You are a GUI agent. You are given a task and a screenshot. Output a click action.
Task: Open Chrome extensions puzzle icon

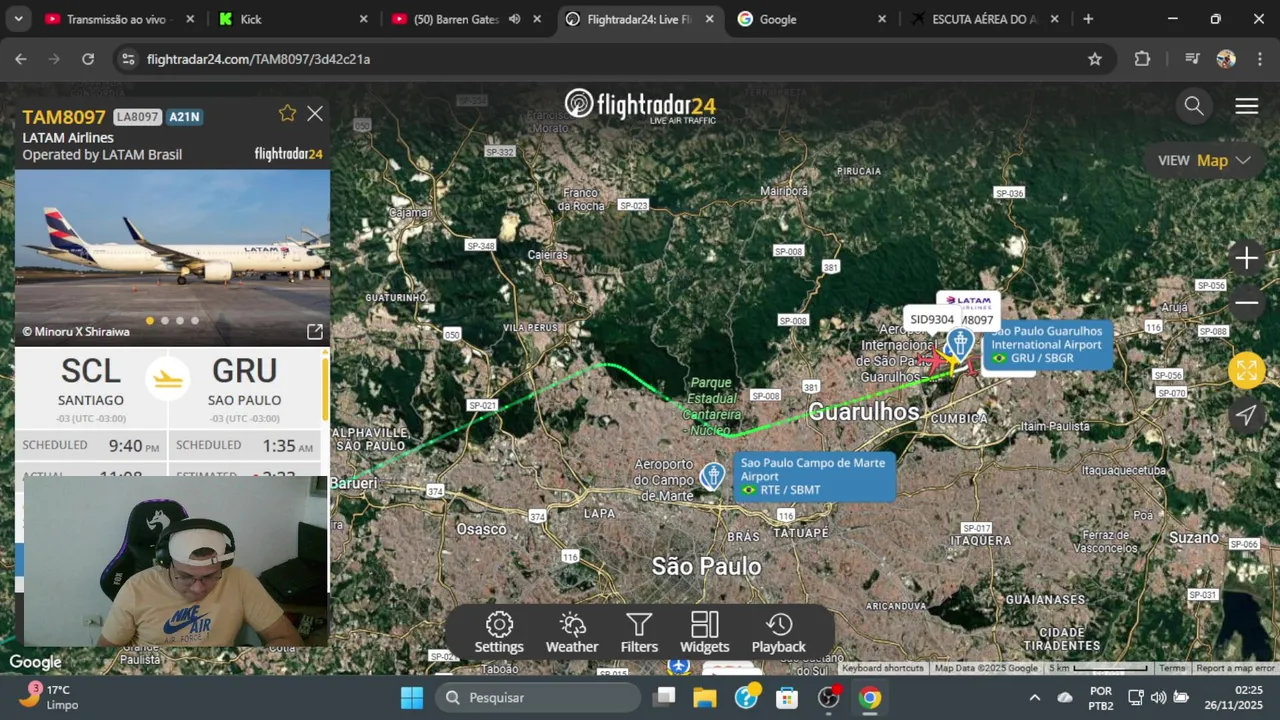(1142, 59)
